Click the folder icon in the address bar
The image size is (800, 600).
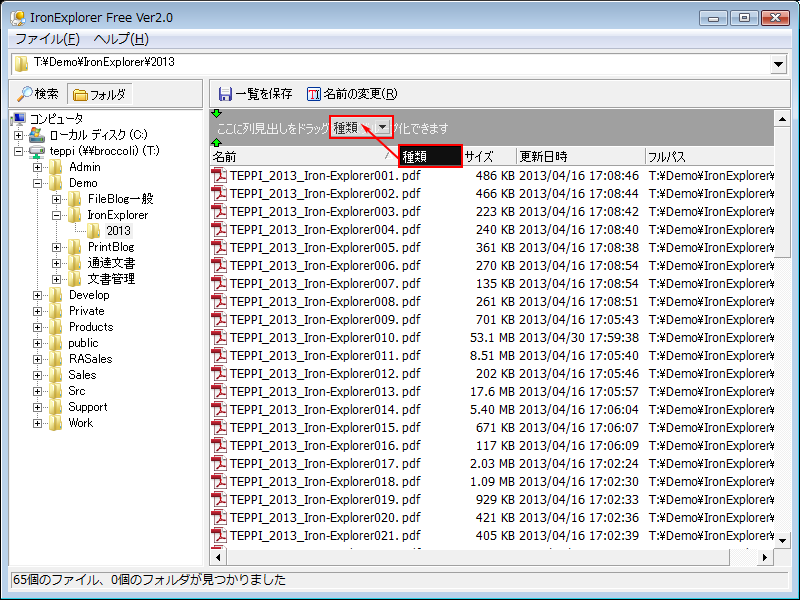click(x=21, y=64)
